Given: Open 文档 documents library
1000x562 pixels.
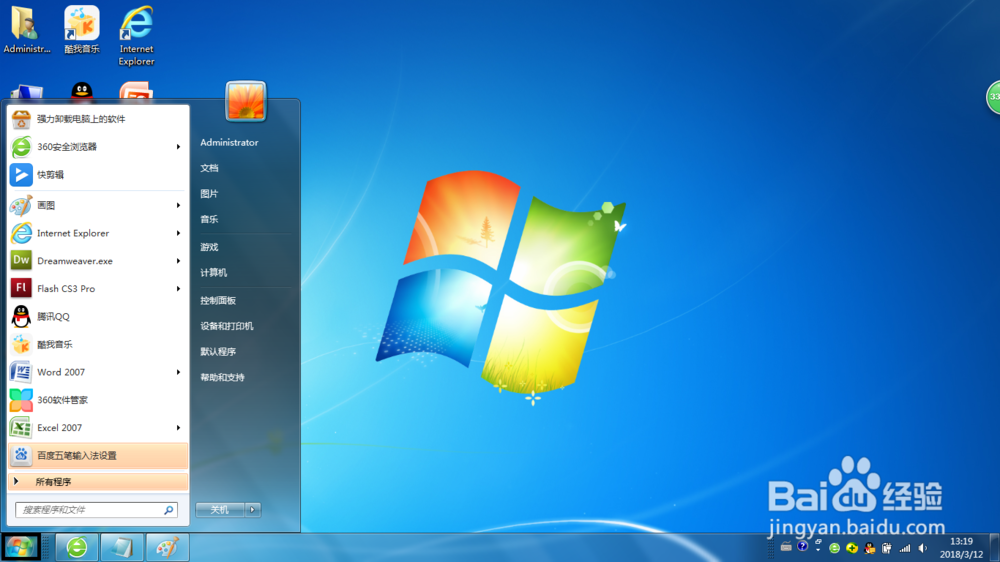Looking at the screenshot, I should [x=210, y=168].
